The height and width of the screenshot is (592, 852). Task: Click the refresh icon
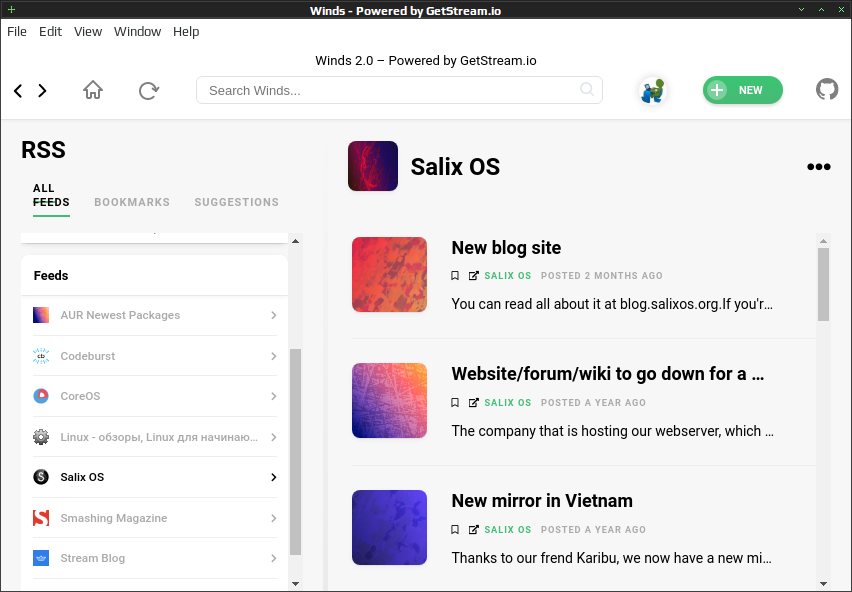pyautogui.click(x=148, y=91)
